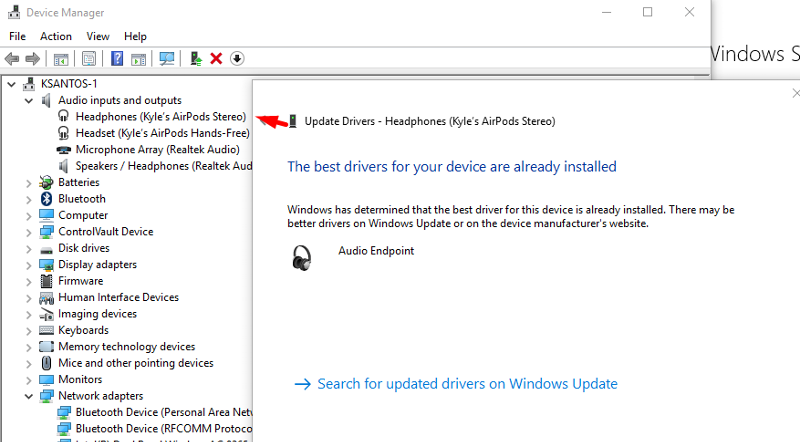The width and height of the screenshot is (800, 442).
Task: Click the Audio Endpoint device name text
Action: coord(376,251)
